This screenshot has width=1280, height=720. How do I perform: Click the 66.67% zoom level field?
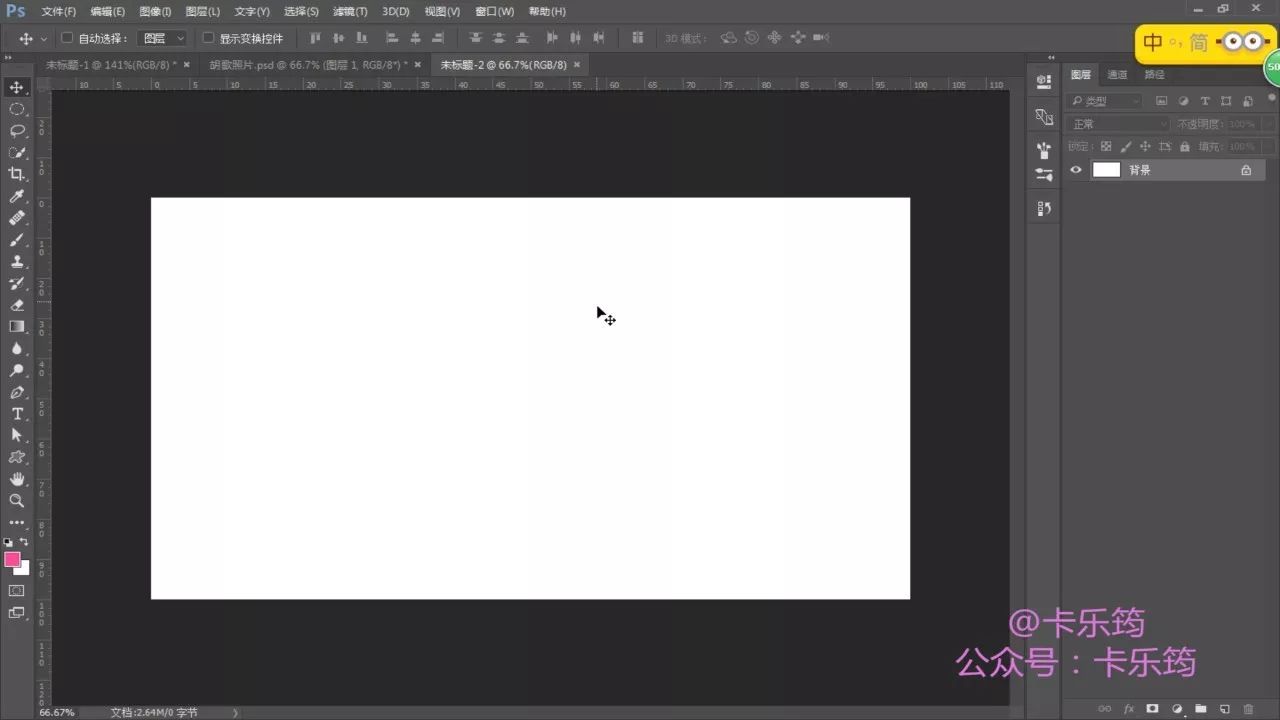[x=57, y=713]
